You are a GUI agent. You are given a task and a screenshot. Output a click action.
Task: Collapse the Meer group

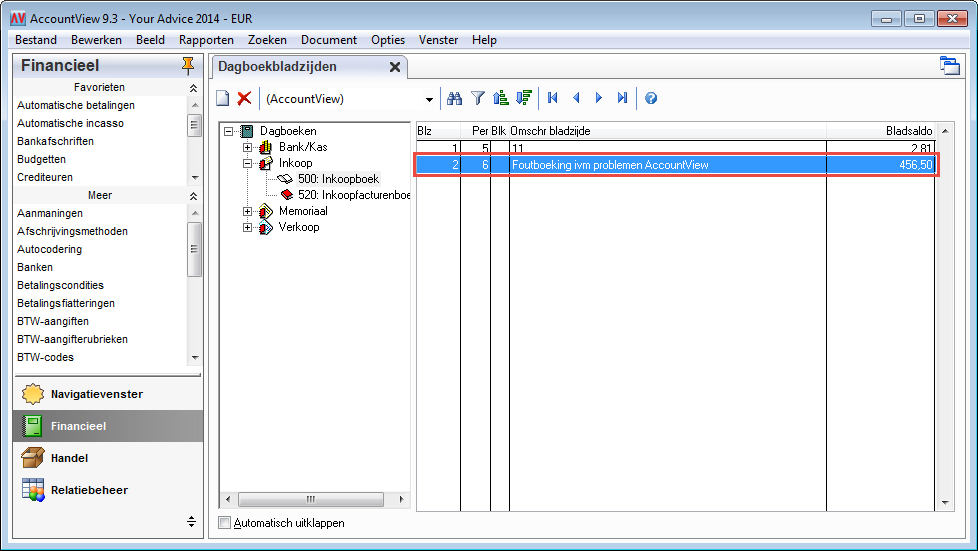coord(193,196)
